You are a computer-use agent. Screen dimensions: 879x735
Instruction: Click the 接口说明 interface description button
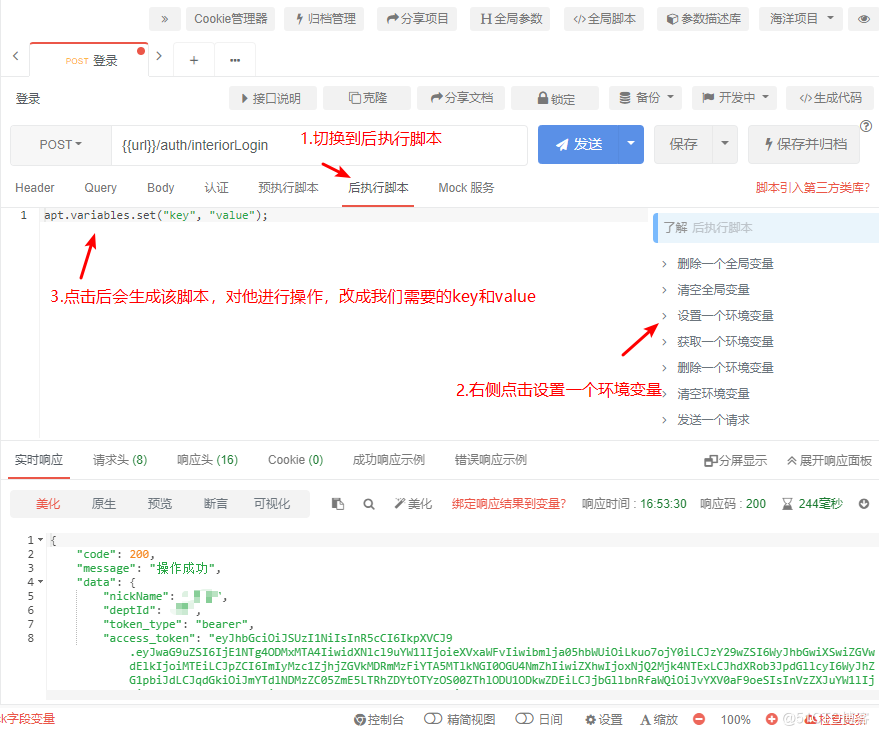272,98
